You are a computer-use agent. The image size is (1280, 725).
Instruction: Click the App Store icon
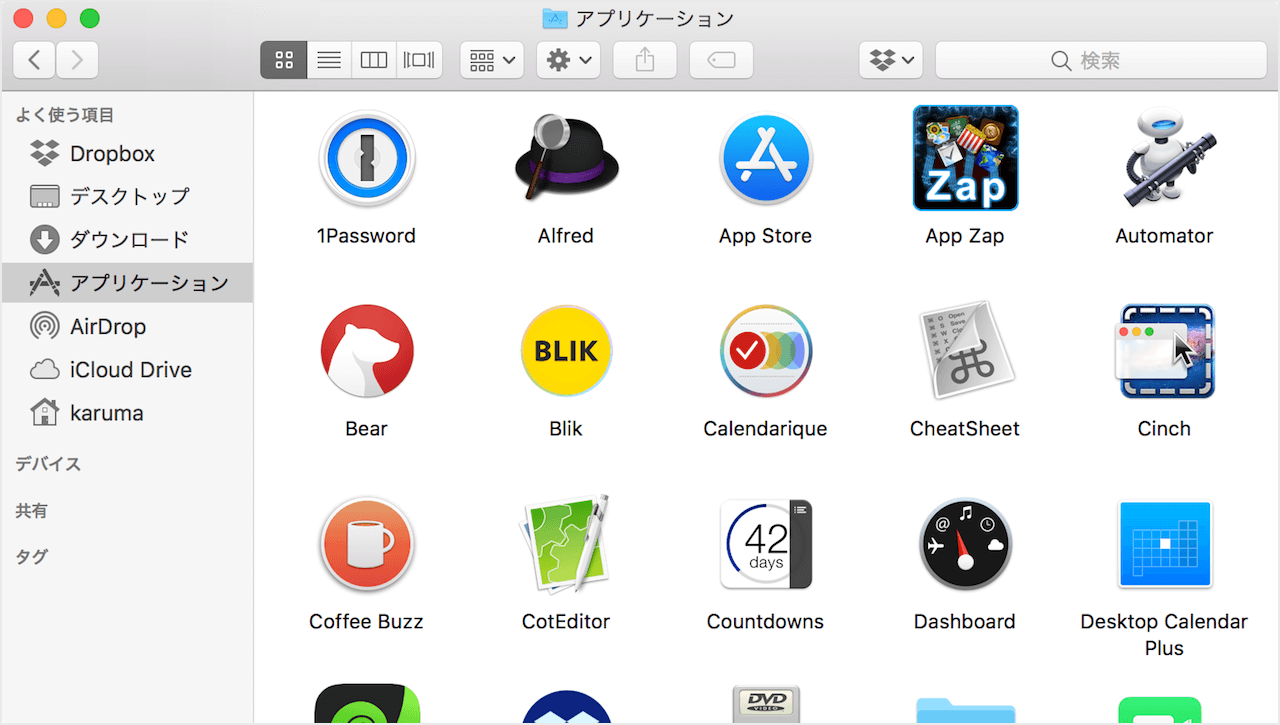tap(766, 158)
